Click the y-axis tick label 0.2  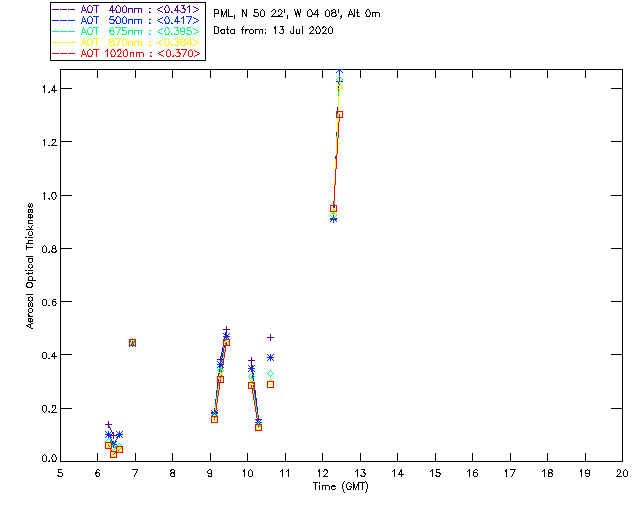coord(49,408)
